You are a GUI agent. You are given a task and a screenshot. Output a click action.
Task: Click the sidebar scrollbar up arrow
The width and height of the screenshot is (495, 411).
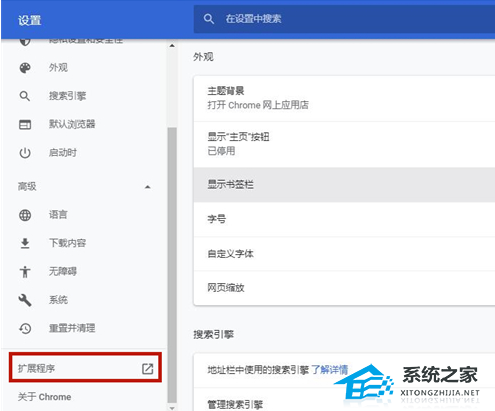pos(172,46)
